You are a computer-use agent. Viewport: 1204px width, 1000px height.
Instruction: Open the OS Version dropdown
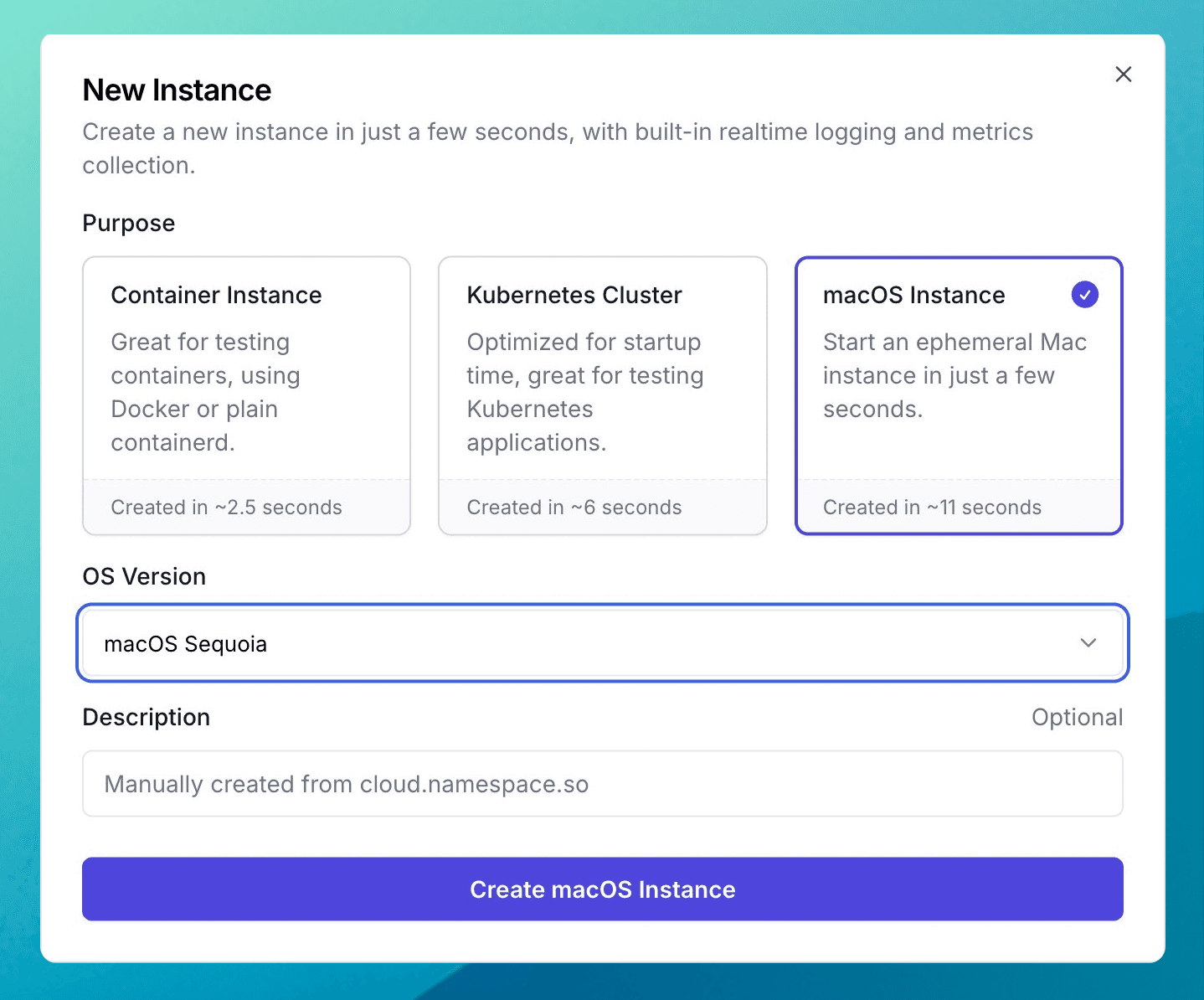[603, 643]
